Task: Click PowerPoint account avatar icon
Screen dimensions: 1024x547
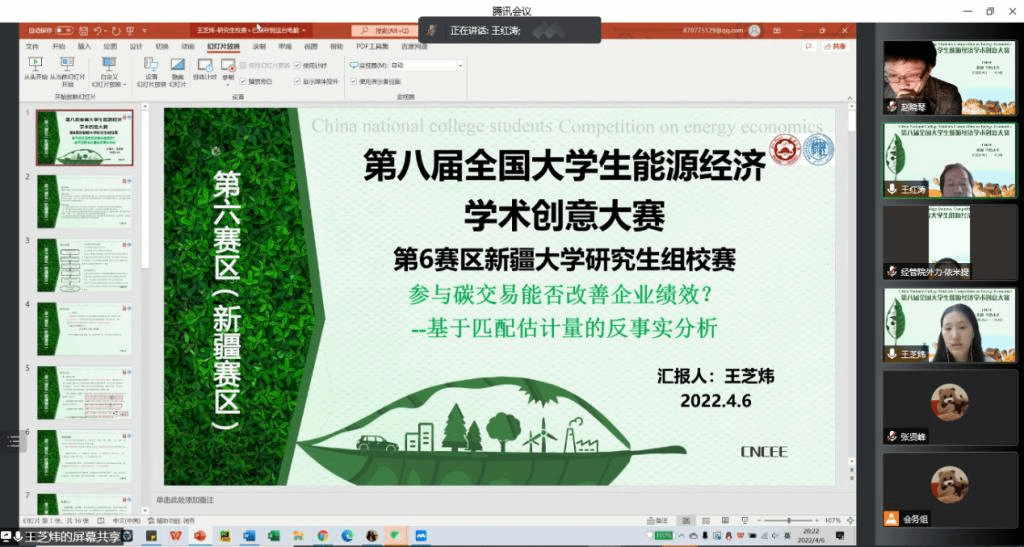Action: 754,30
